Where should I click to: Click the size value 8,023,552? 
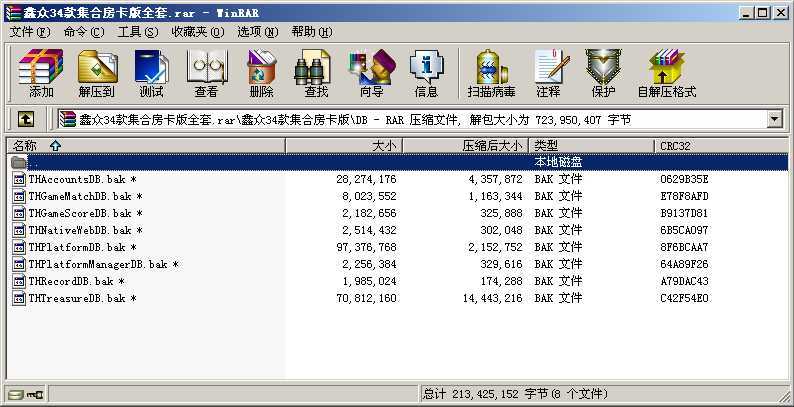click(369, 196)
